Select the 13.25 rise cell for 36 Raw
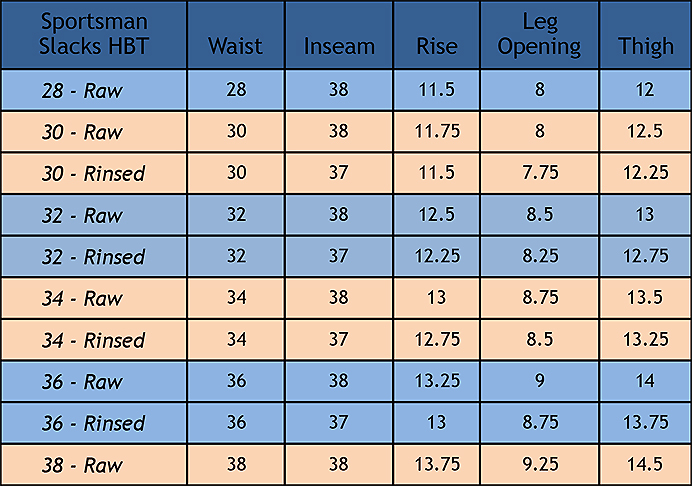The image size is (692, 486). pyautogui.click(x=437, y=381)
